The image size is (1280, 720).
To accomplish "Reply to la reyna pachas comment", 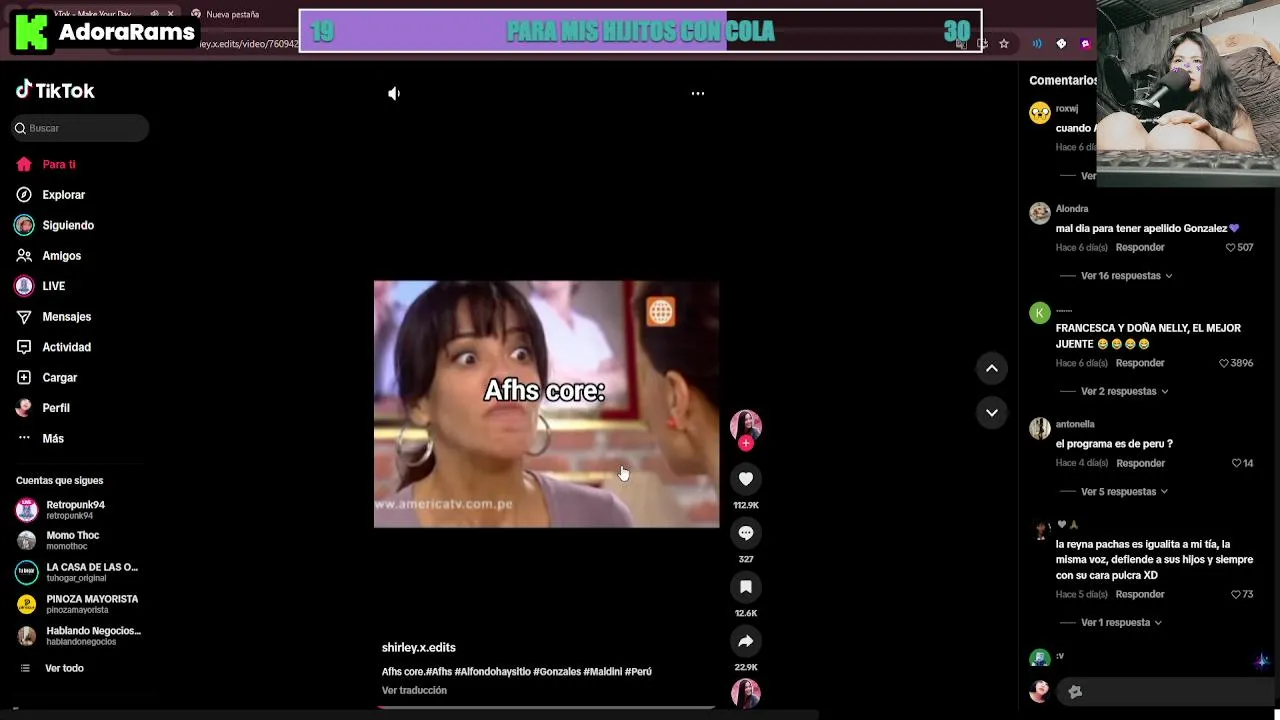I will coord(1140,594).
